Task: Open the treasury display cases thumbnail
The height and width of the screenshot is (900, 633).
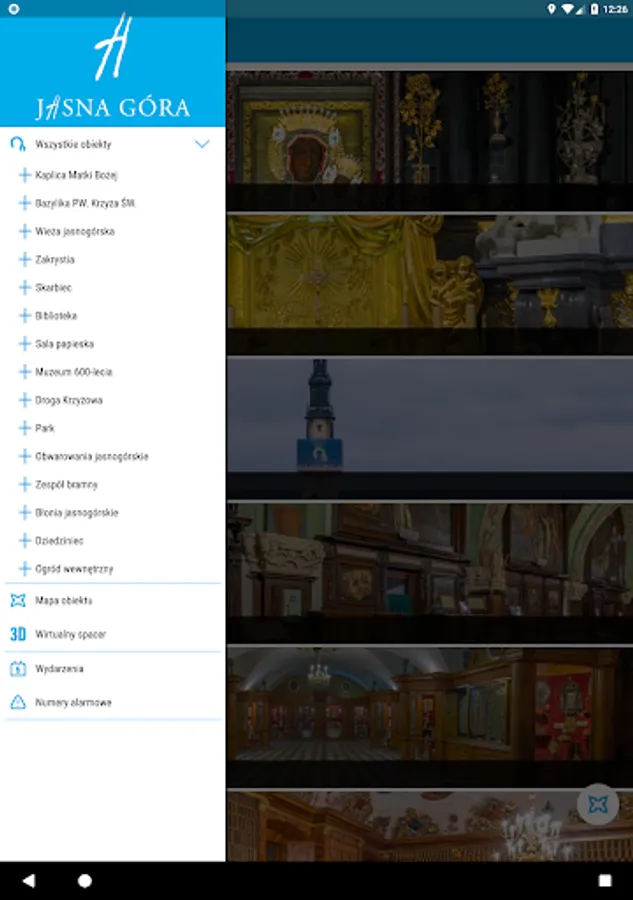Action: pos(430,717)
